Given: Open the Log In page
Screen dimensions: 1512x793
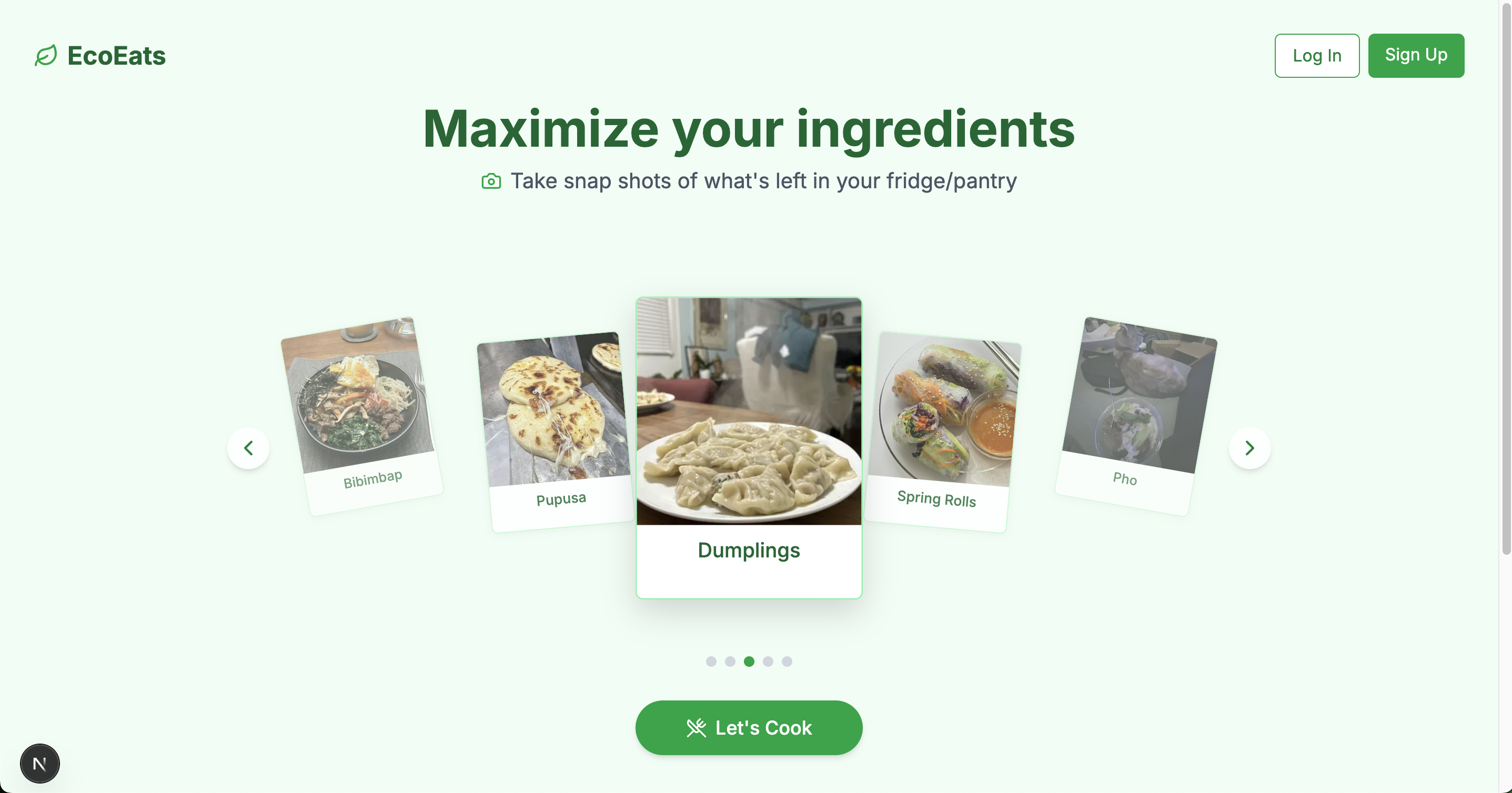Looking at the screenshot, I should pyautogui.click(x=1317, y=56).
